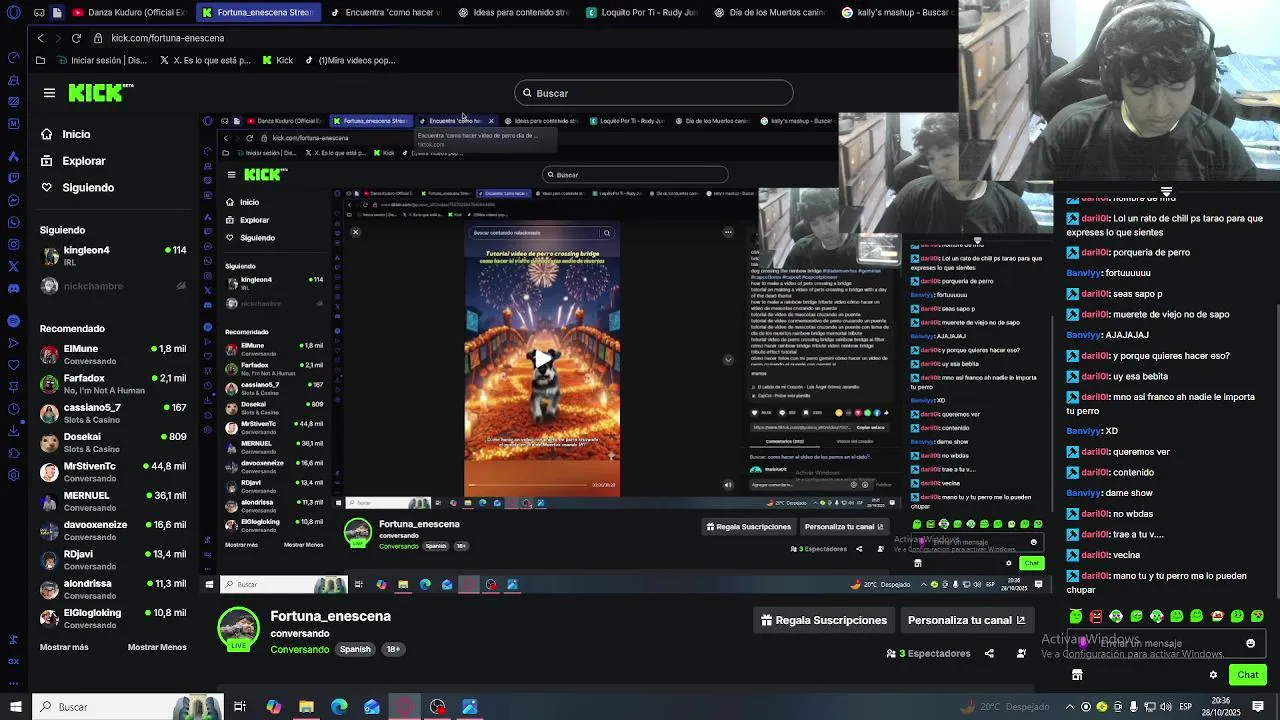The width and height of the screenshot is (1280, 720).
Task: Click the Windows taskbar Buscar box
Action: [x=128, y=707]
